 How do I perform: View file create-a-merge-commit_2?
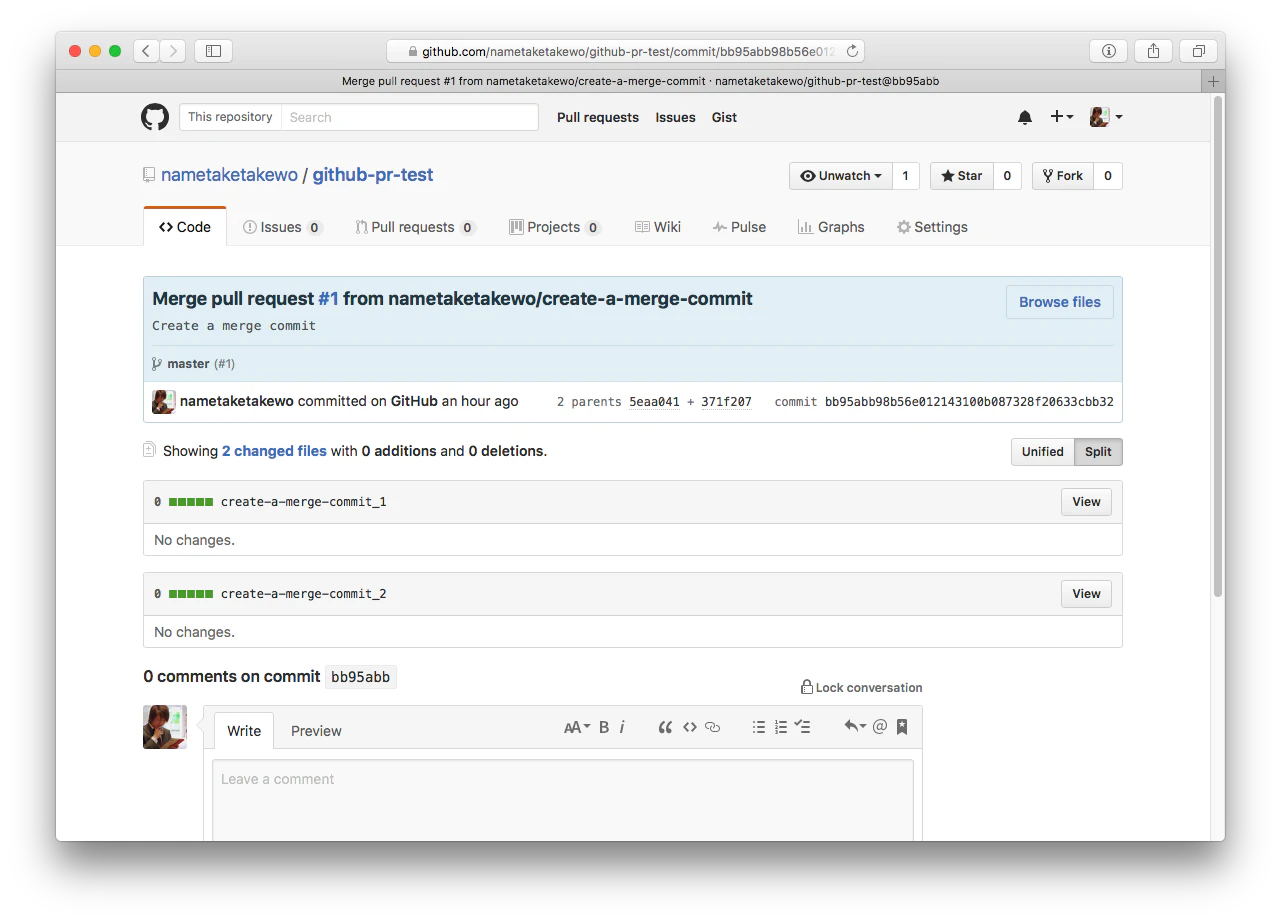[1086, 594]
